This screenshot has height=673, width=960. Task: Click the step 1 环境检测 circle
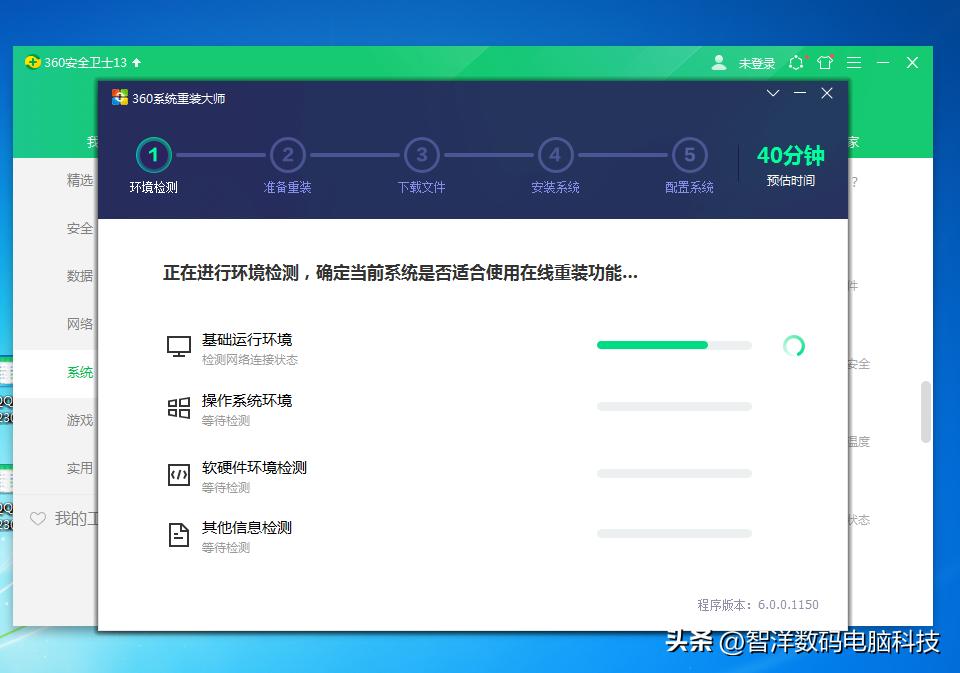point(153,156)
